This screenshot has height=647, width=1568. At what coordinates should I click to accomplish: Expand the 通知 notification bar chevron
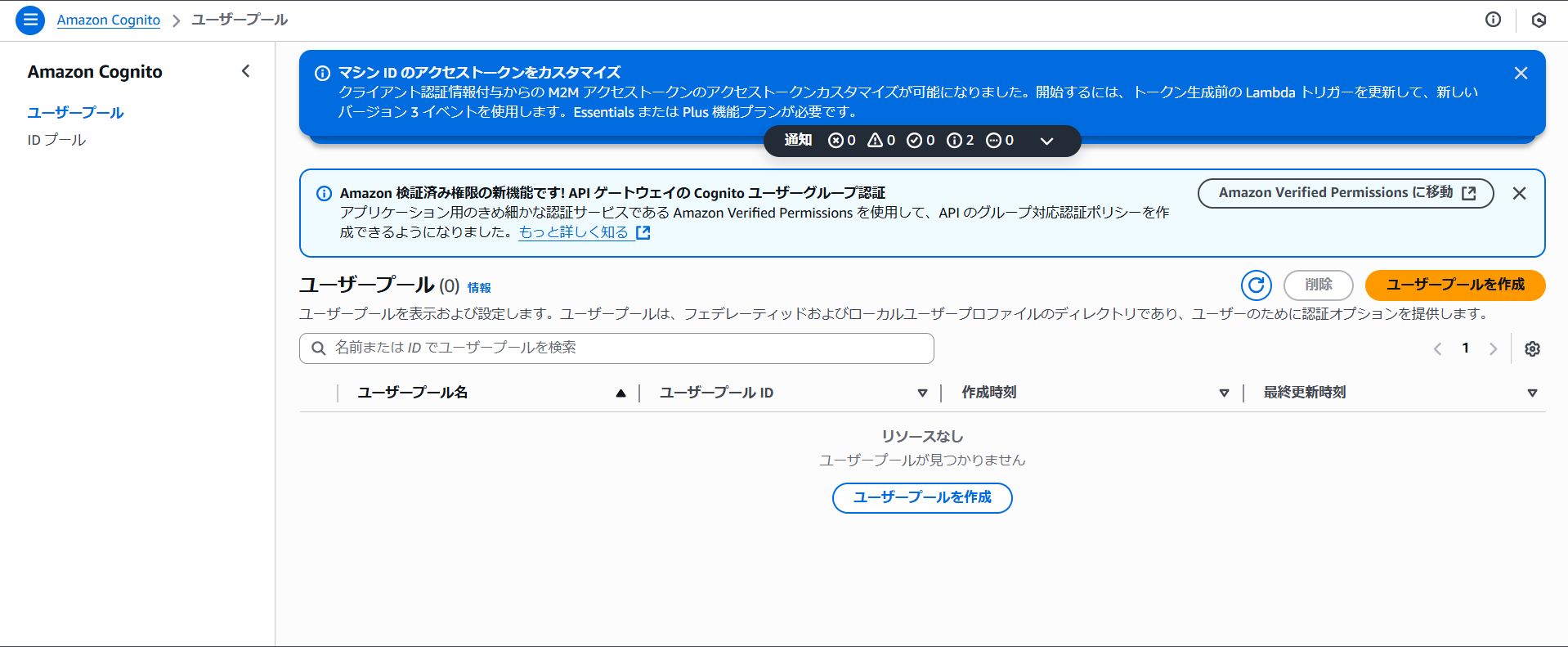tap(1046, 141)
